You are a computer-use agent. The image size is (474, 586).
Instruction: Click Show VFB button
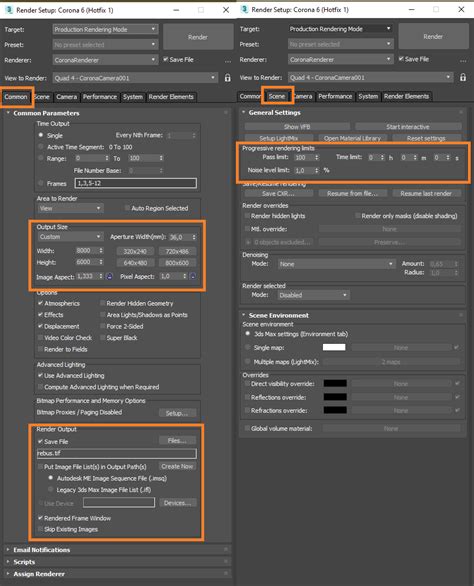pyautogui.click(x=297, y=127)
